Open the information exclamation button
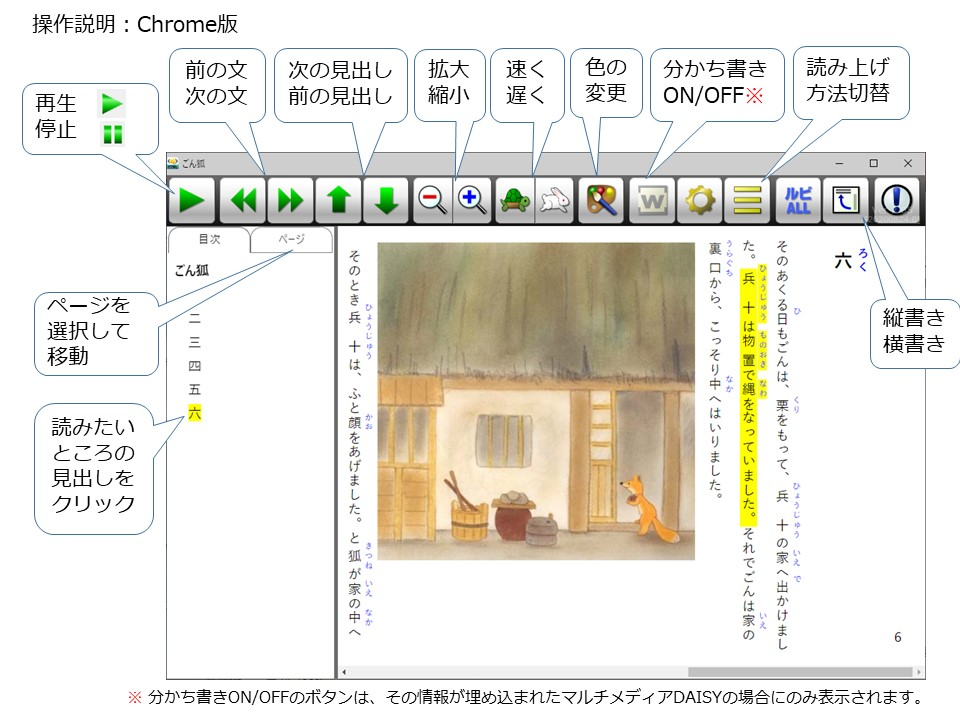Screen dimensions: 960x720 click(897, 201)
